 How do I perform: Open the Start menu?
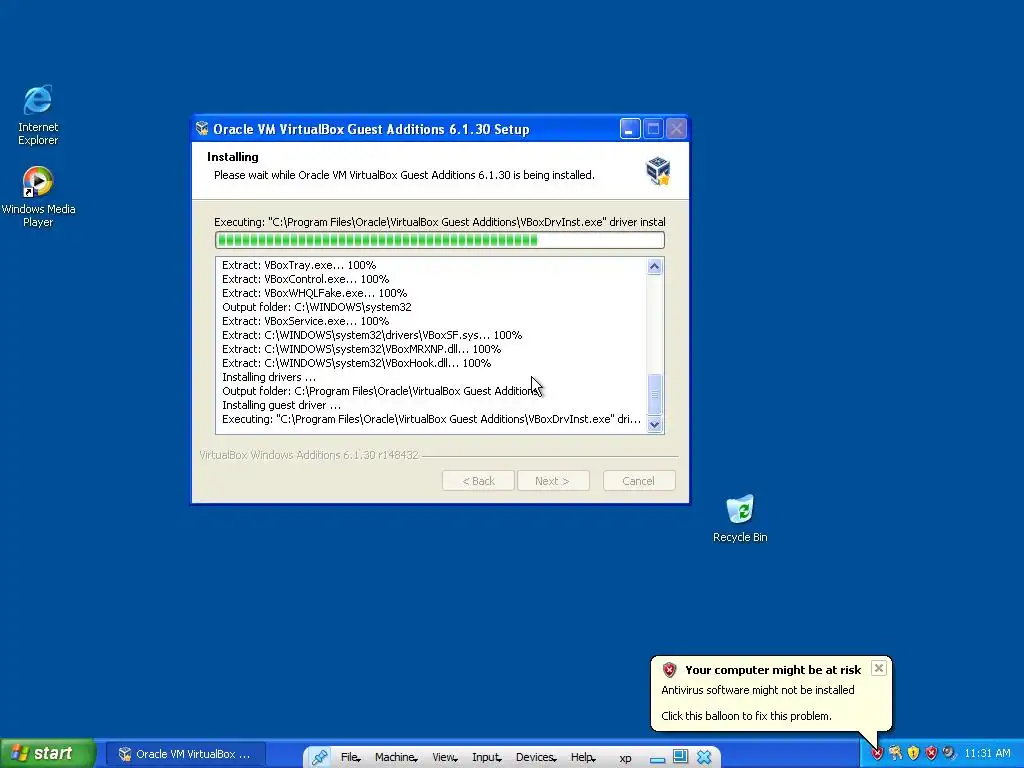click(x=48, y=753)
